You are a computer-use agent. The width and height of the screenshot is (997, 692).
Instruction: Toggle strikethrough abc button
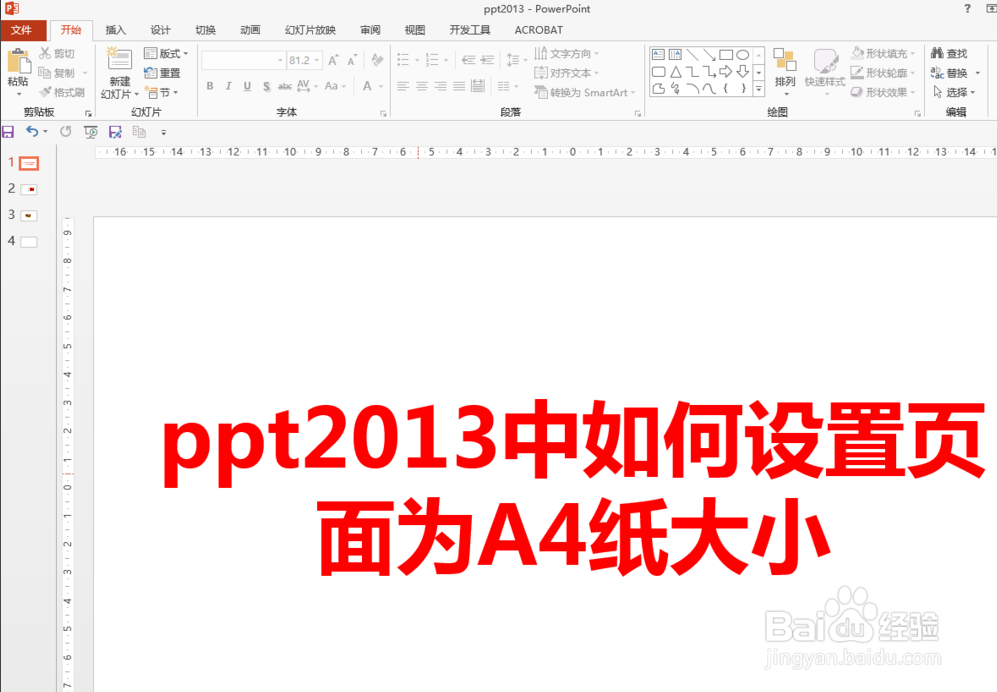(x=285, y=86)
